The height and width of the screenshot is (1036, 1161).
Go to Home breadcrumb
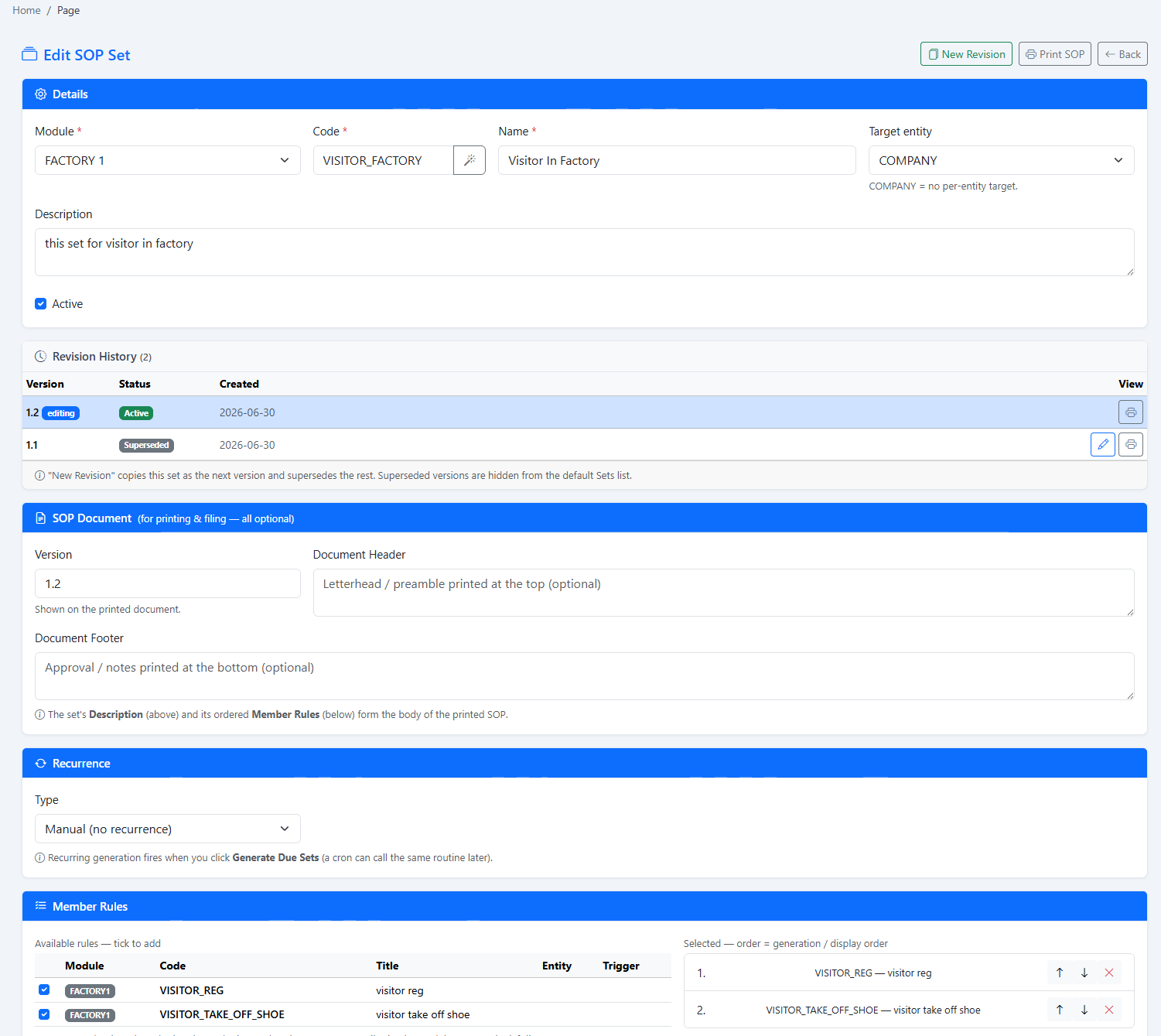26,10
